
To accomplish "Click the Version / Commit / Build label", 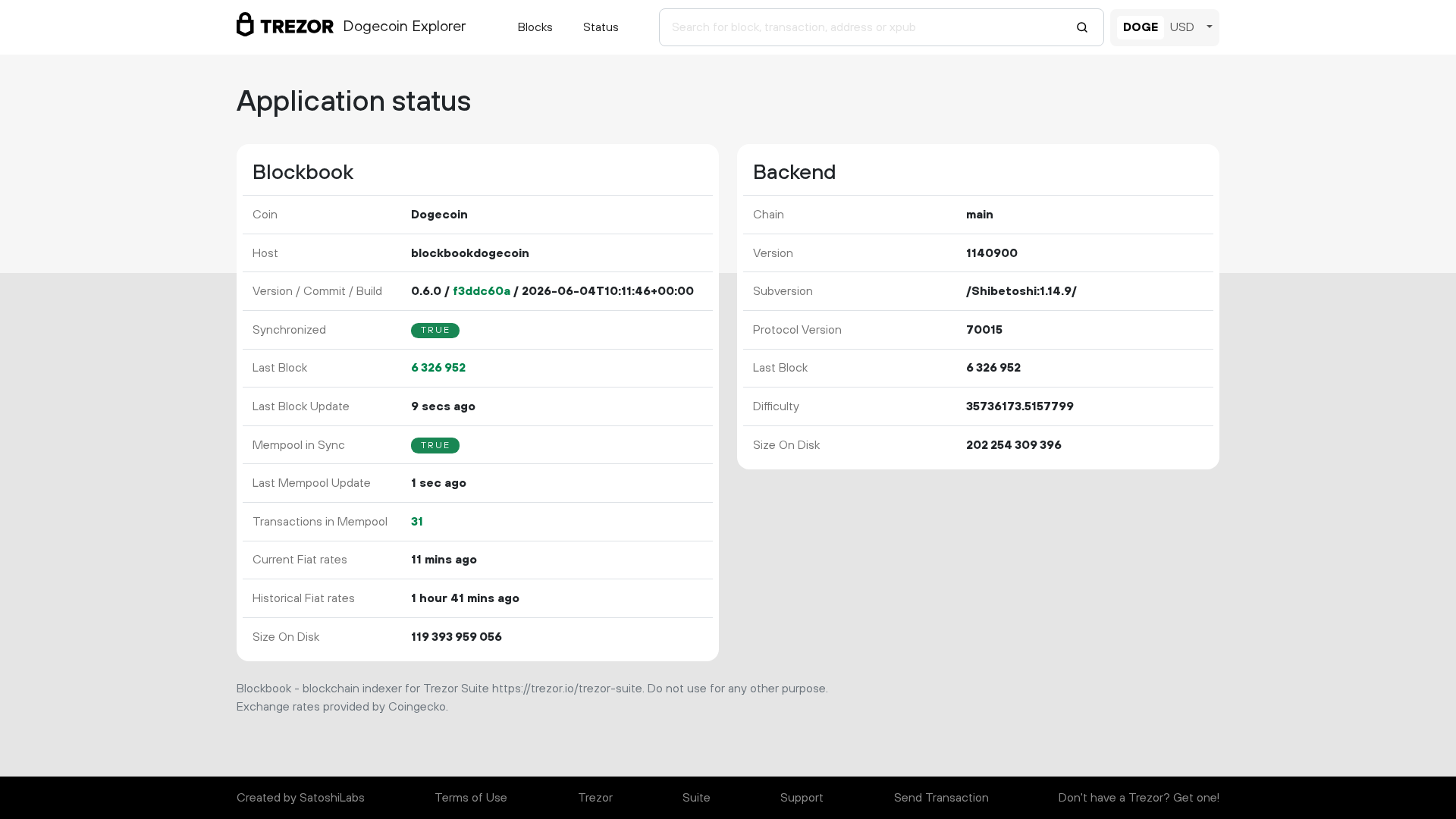I will click(317, 291).
